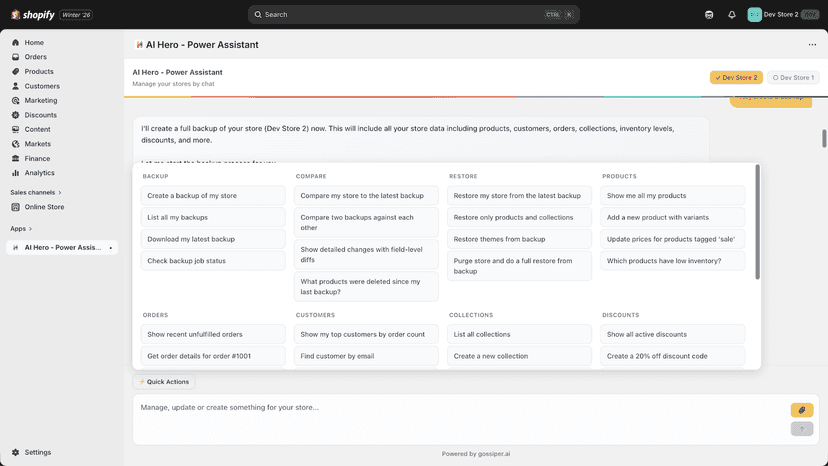Viewport: 828px width, 466px height.
Task: Choose 'Compare my store to the latest backup'
Action: pos(366,195)
